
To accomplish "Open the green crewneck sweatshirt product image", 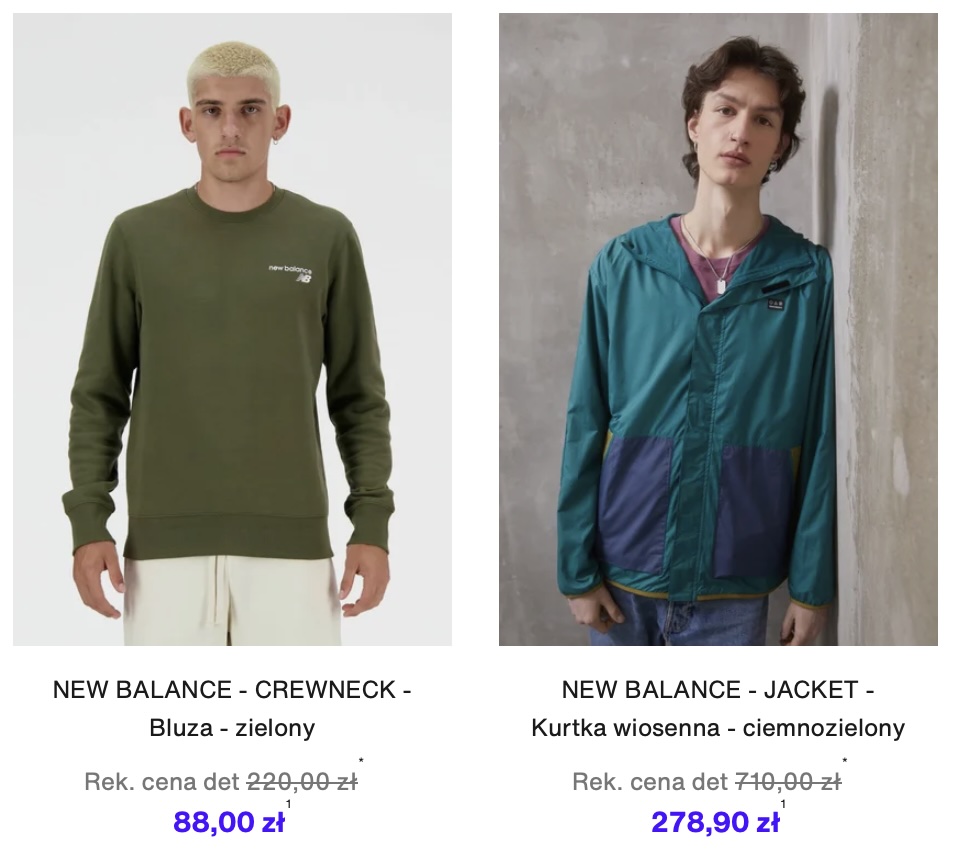I will (232, 329).
